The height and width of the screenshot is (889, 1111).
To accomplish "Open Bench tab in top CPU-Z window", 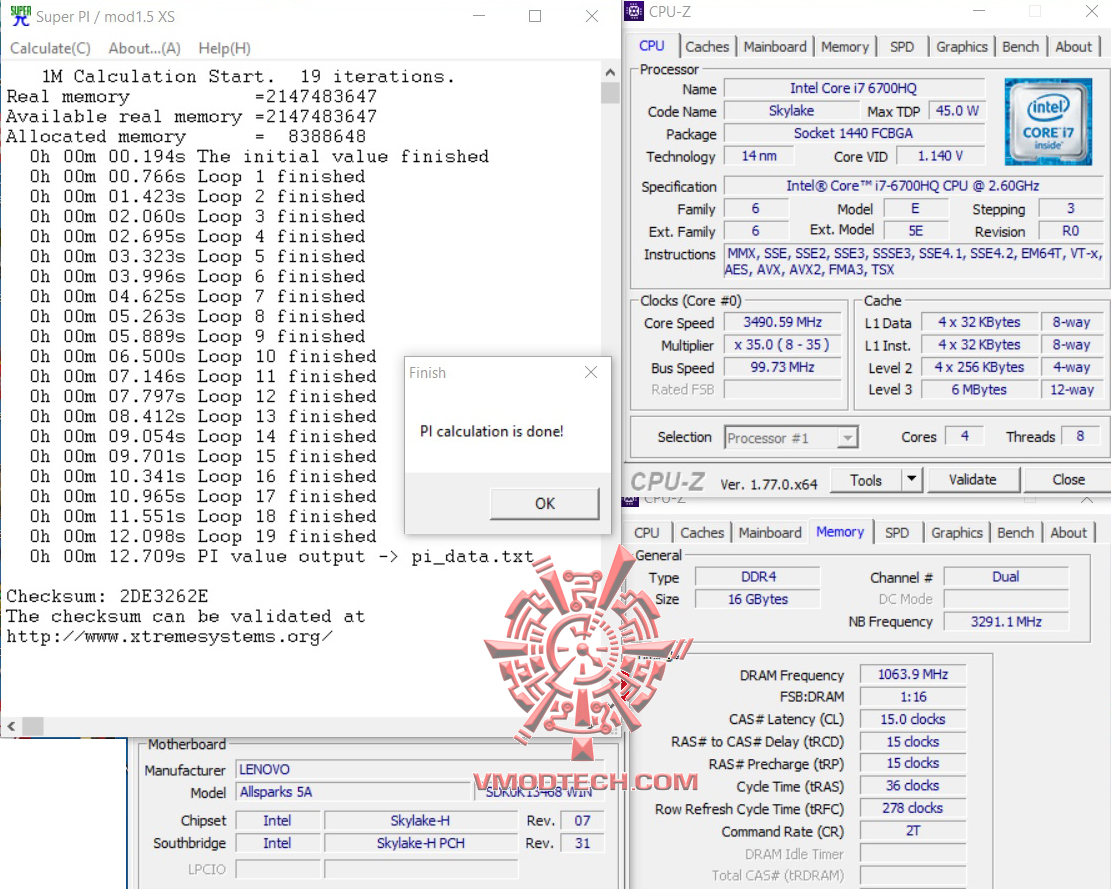I will coord(1020,47).
